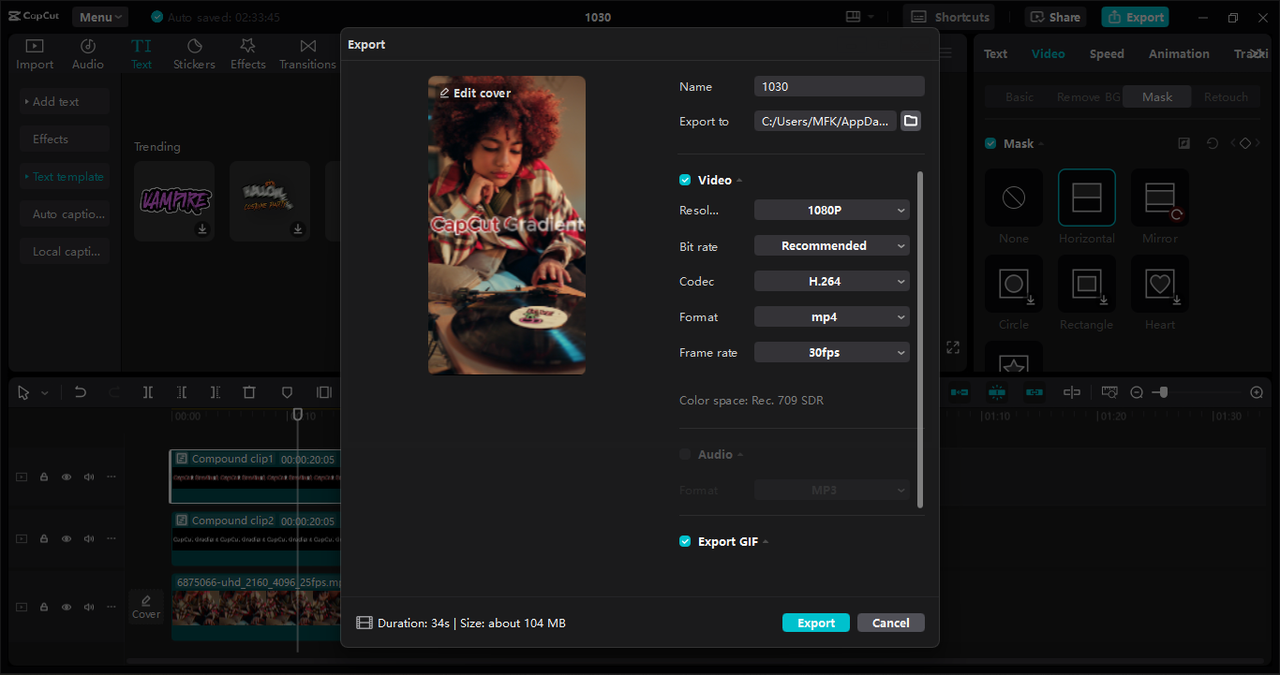Image resolution: width=1280 pixels, height=675 pixels.
Task: Collapse the Video section arrow in Export dialog
Action: click(x=740, y=181)
